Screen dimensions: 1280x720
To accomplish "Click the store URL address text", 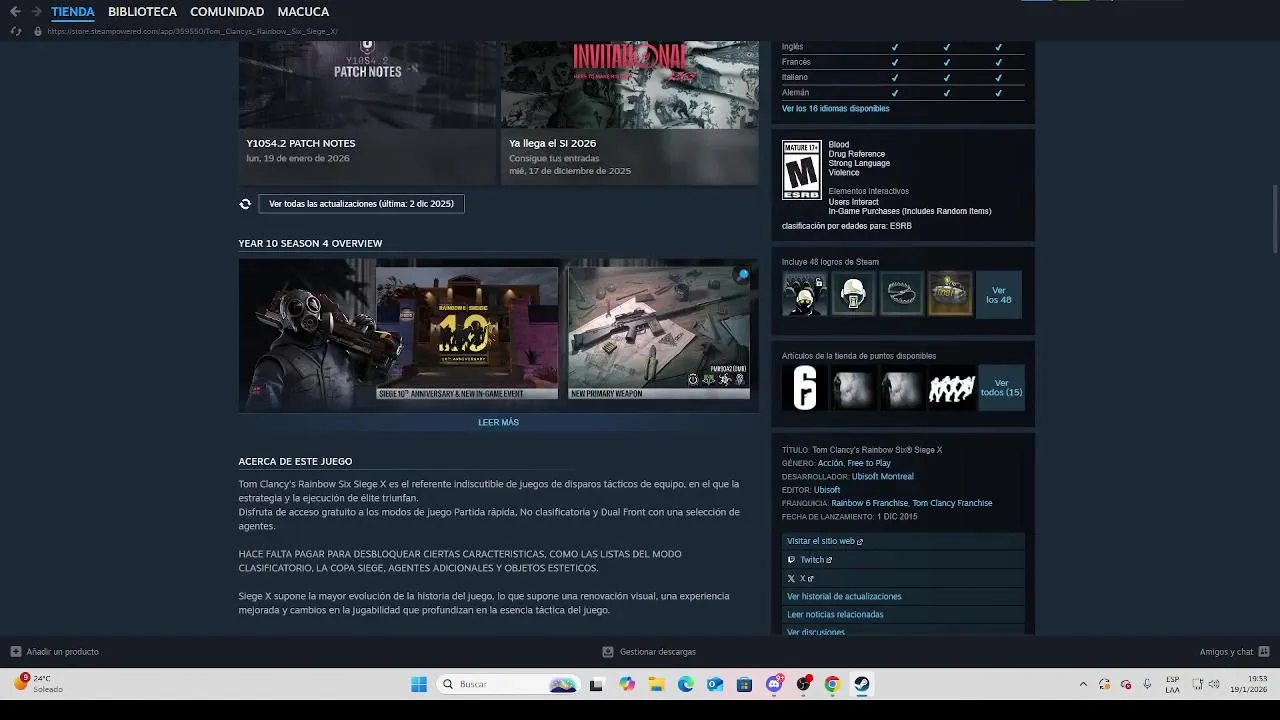I will [192, 31].
